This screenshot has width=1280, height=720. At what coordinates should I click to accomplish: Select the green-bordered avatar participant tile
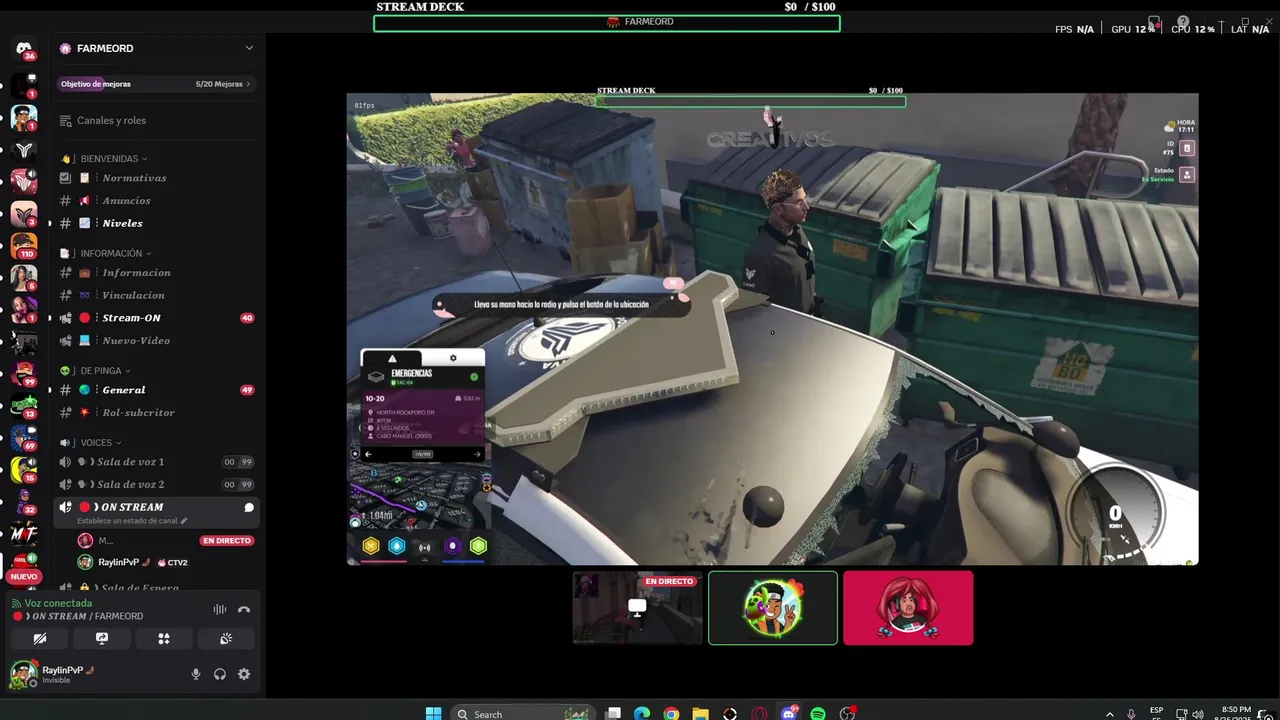coord(773,608)
